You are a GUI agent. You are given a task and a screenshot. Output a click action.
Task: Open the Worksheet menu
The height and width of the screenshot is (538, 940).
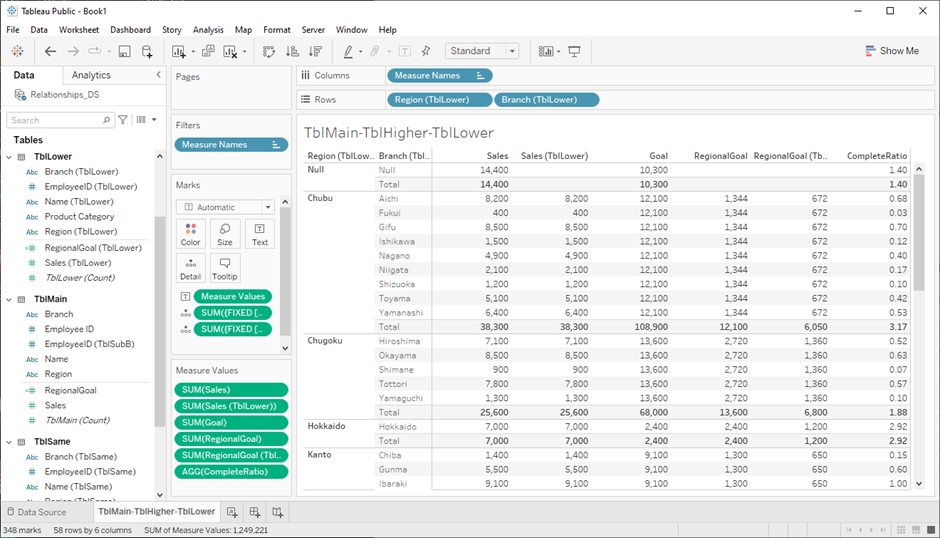[79, 29]
